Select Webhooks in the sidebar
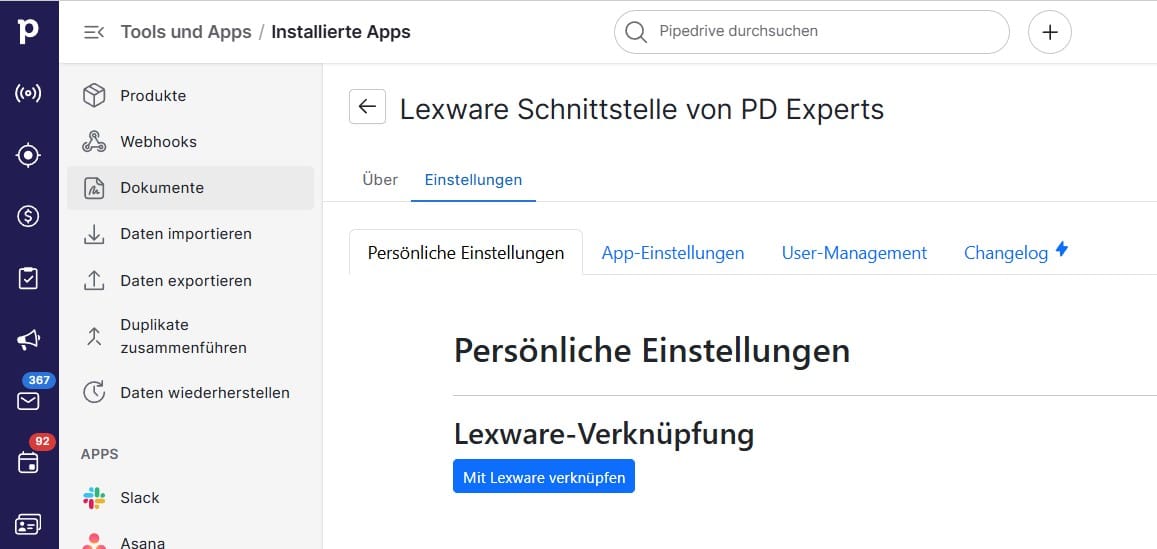This screenshot has width=1157, height=549. coord(190,142)
